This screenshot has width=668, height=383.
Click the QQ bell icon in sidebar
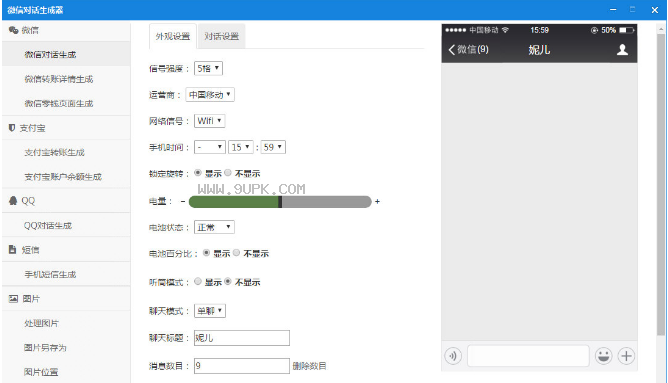point(13,201)
